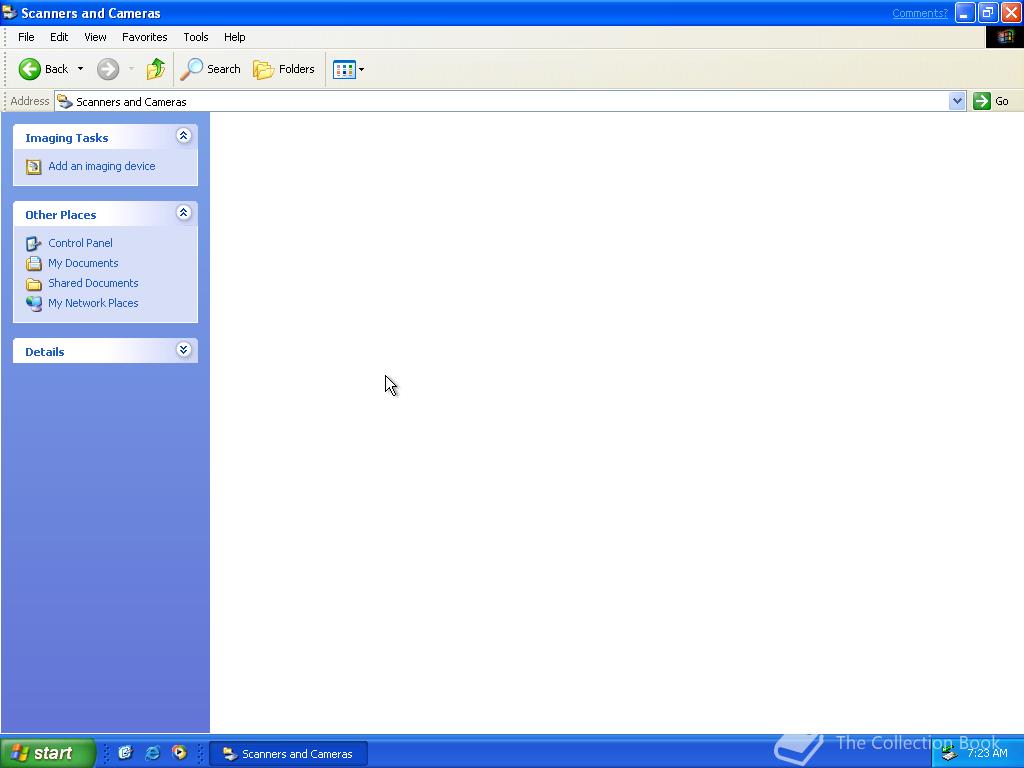Minimize the Scanners and Cameras window
The height and width of the screenshot is (768, 1024).
point(965,13)
